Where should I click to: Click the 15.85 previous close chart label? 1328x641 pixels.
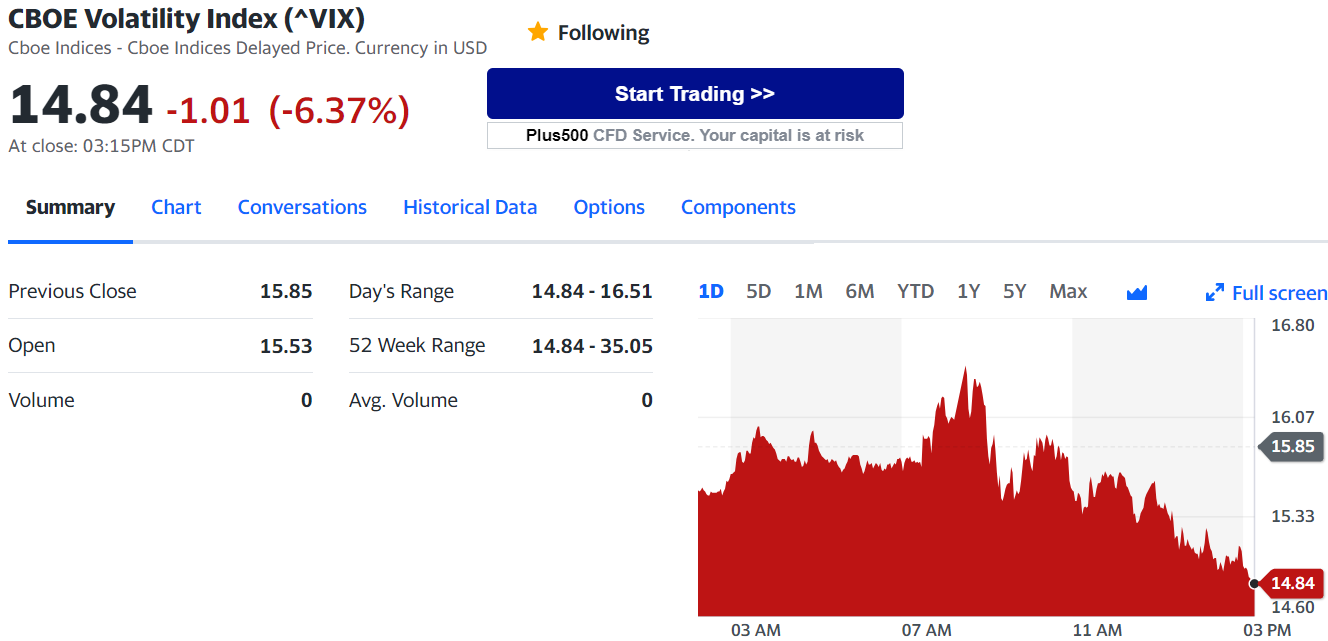coord(1291,446)
